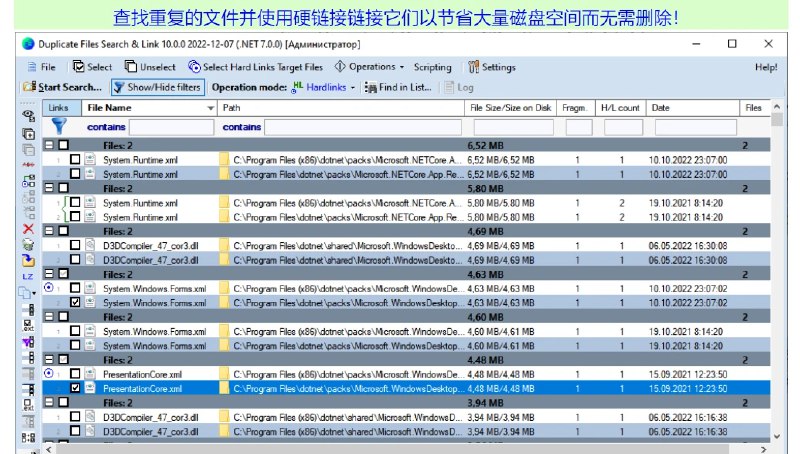Open the File menu

(x=42, y=67)
